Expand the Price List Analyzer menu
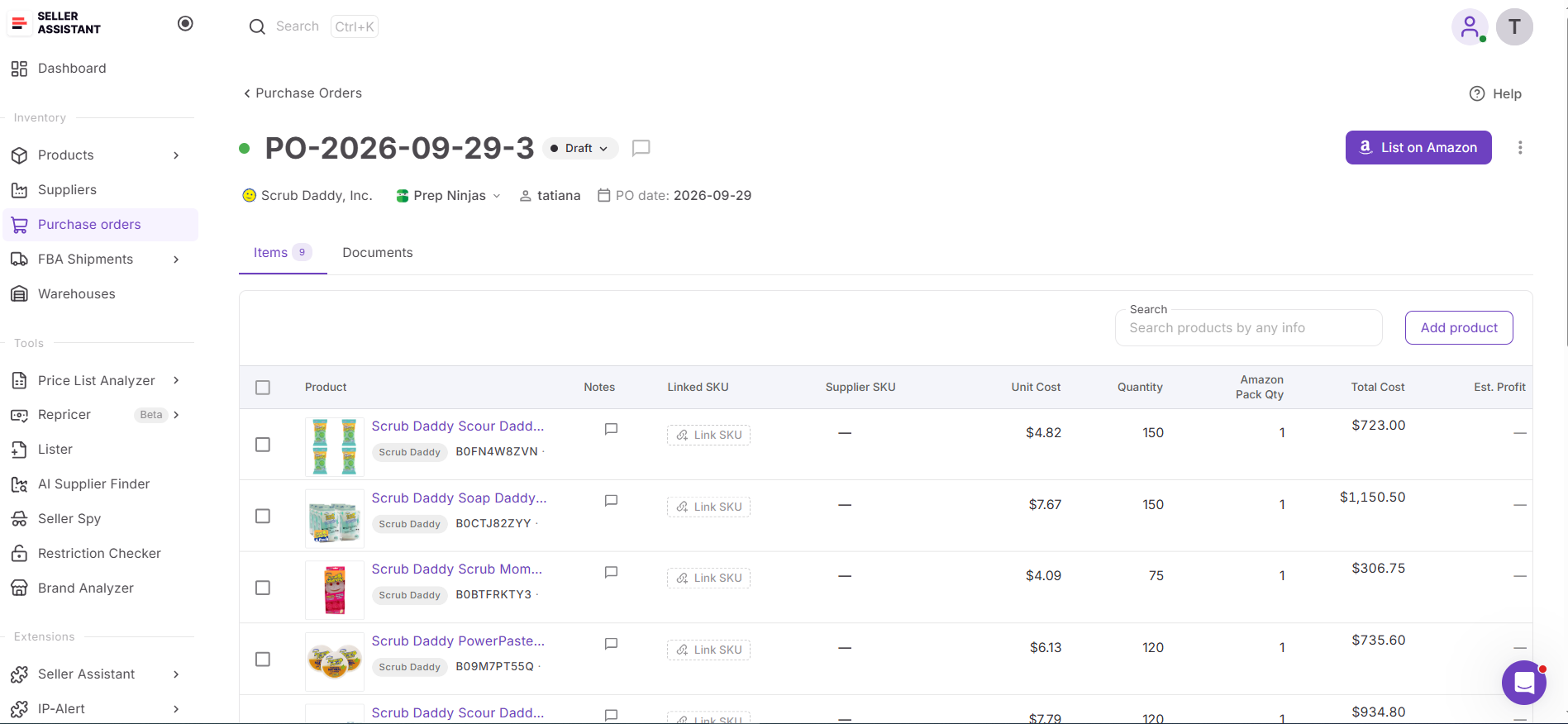This screenshot has height=724, width=1568. click(x=176, y=380)
